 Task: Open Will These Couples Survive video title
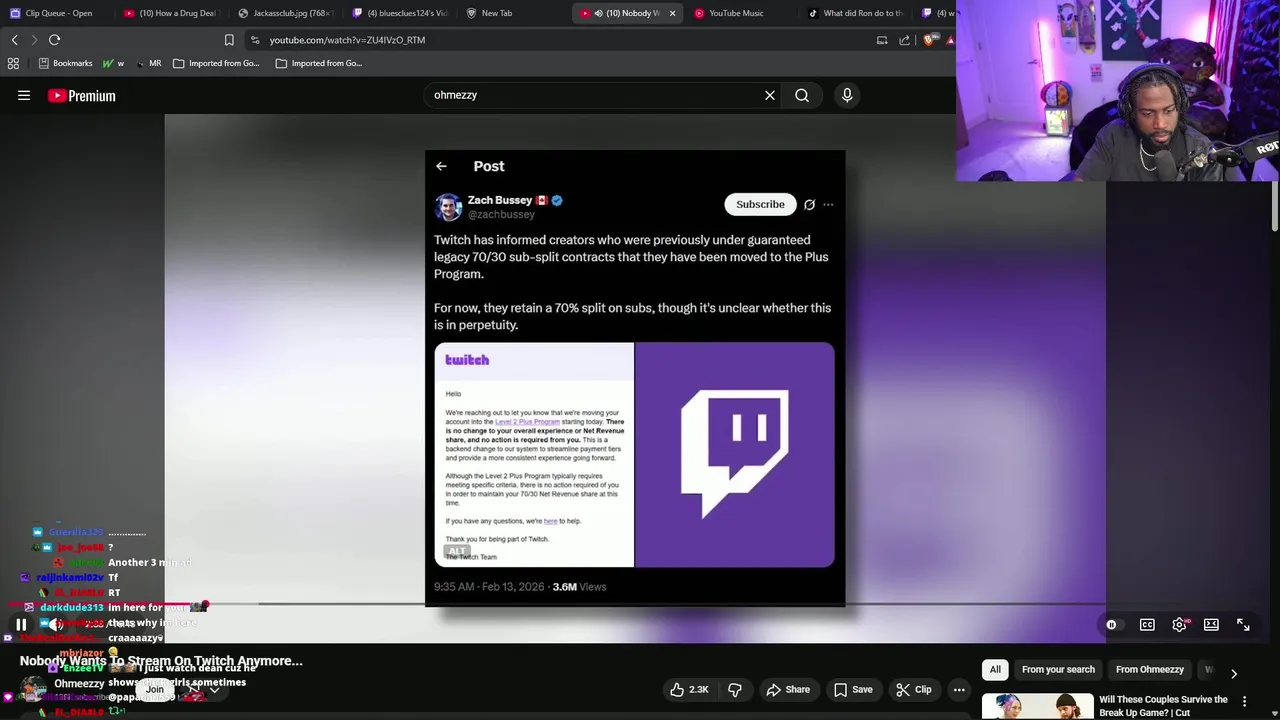1163,706
